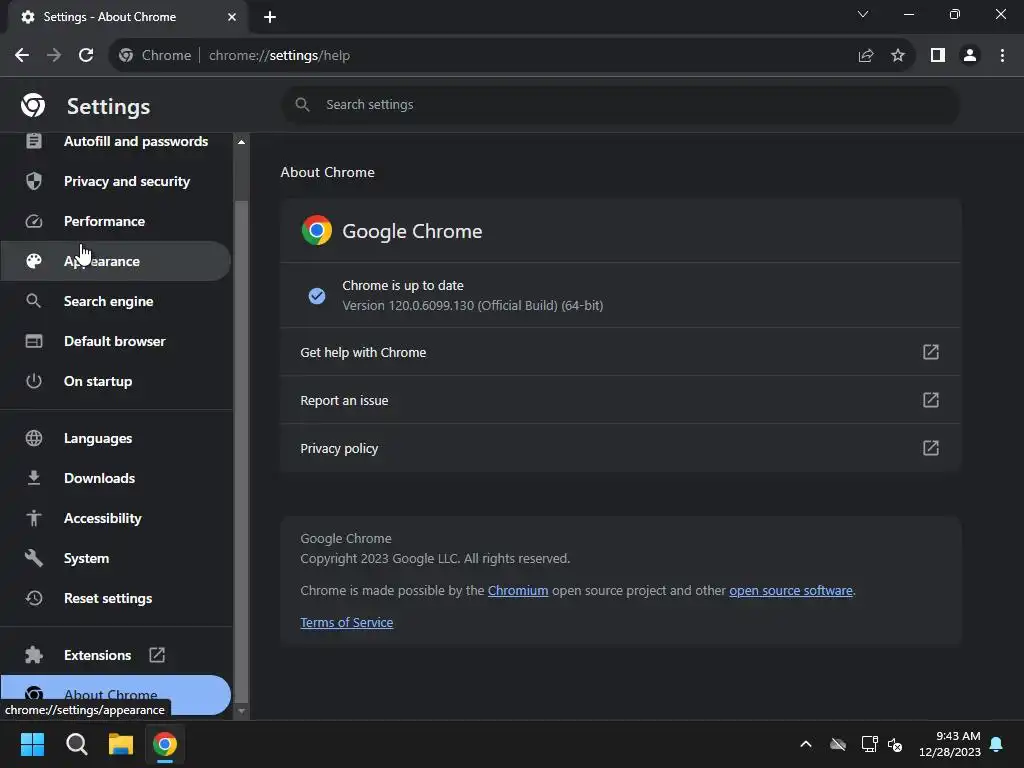
Task: Click the Search engine magnifier icon
Action: (x=33, y=301)
